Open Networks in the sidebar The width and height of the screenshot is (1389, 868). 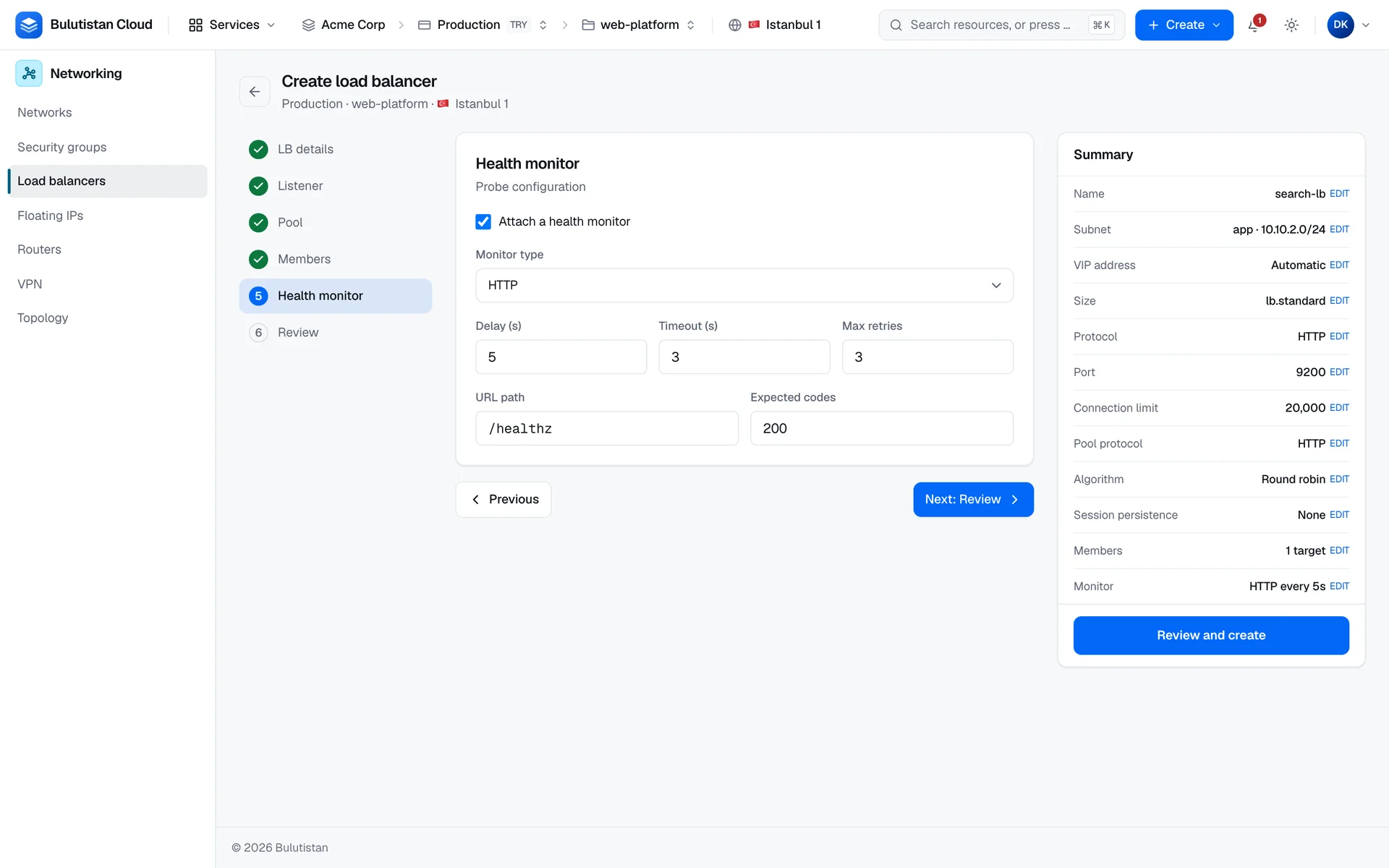tap(45, 113)
